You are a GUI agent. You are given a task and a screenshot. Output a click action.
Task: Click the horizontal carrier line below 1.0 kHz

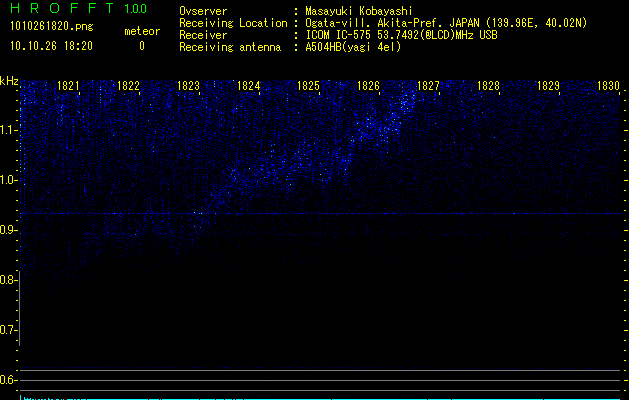point(320,213)
